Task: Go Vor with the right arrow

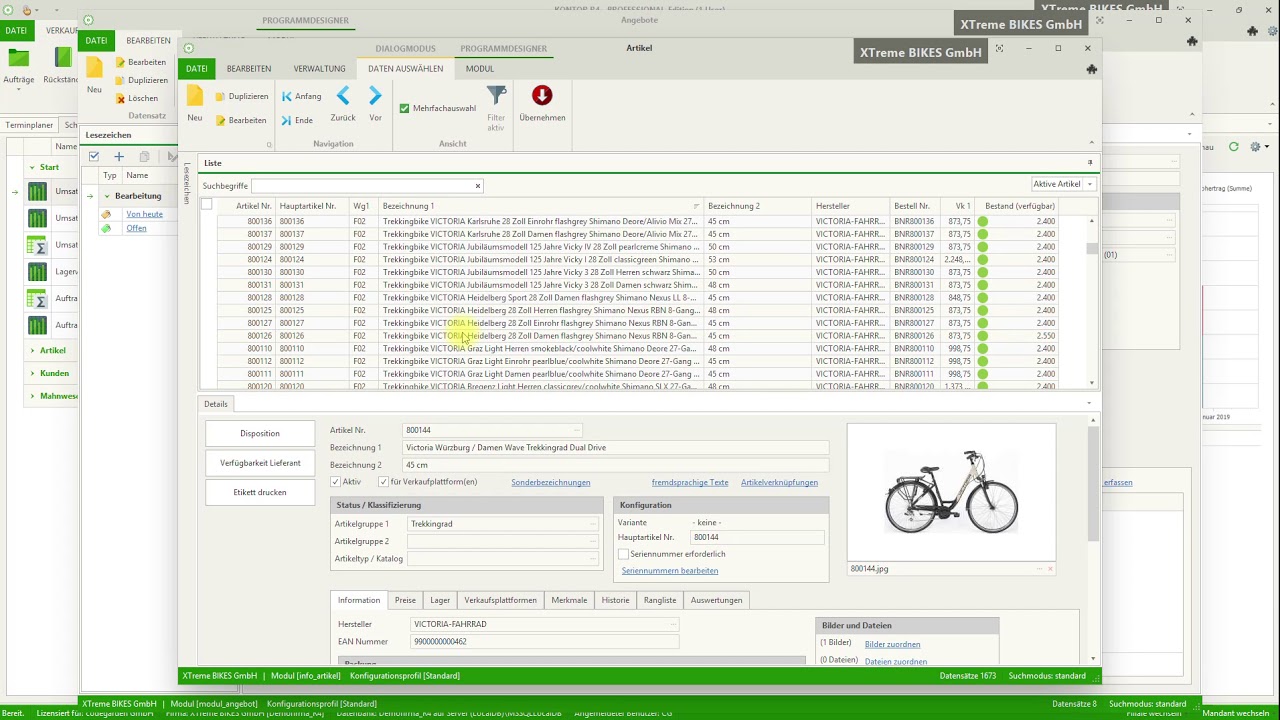Action: [x=375, y=96]
